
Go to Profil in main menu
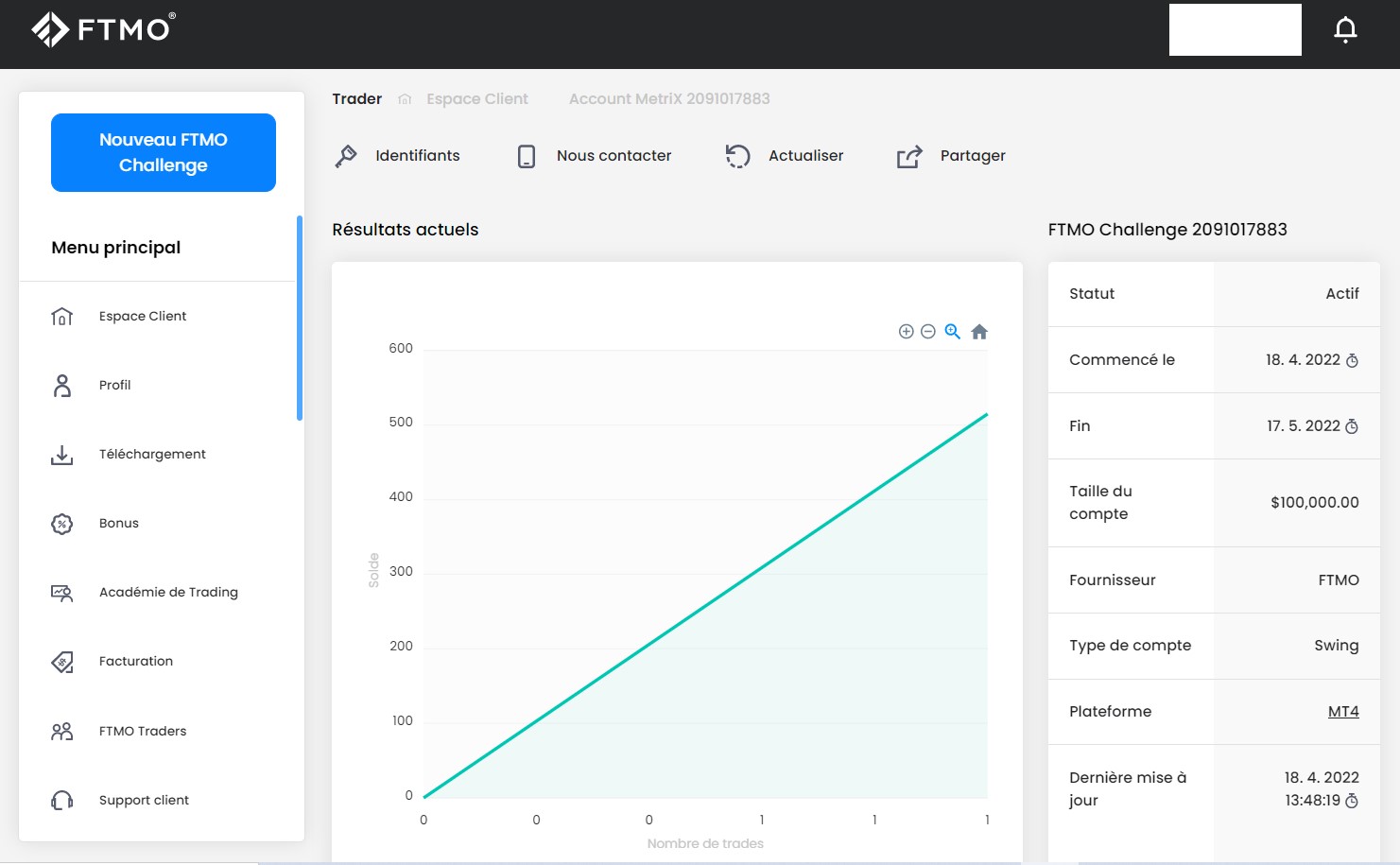114,386
